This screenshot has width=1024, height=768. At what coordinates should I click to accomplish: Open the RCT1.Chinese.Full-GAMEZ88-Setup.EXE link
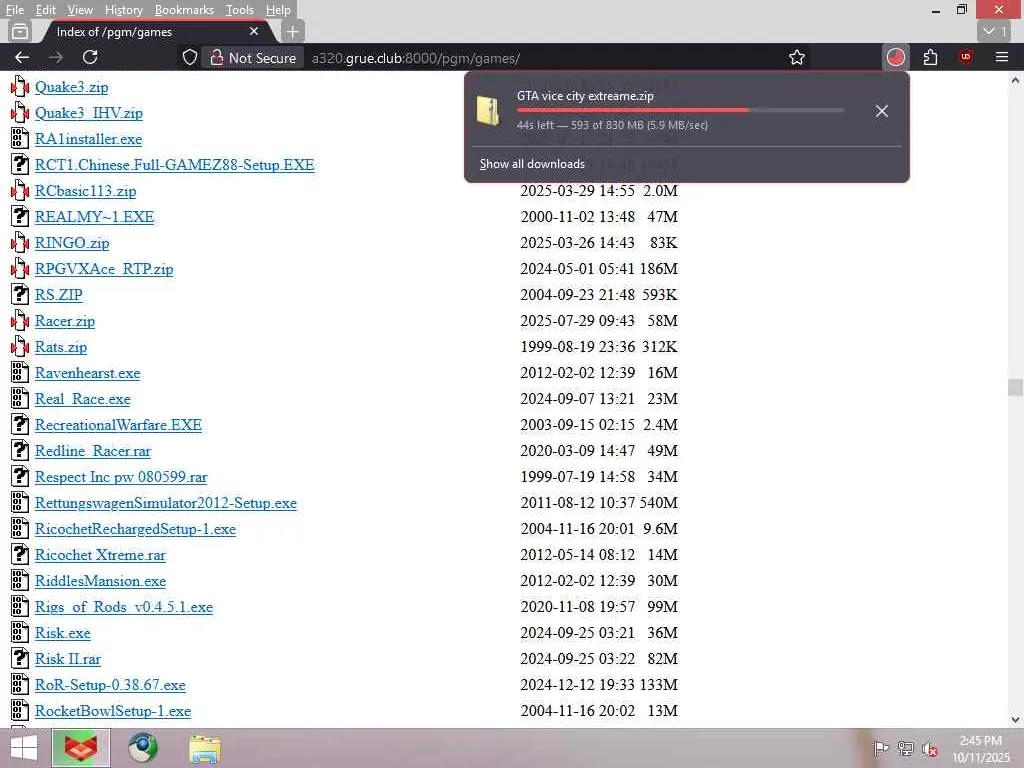coord(174,165)
